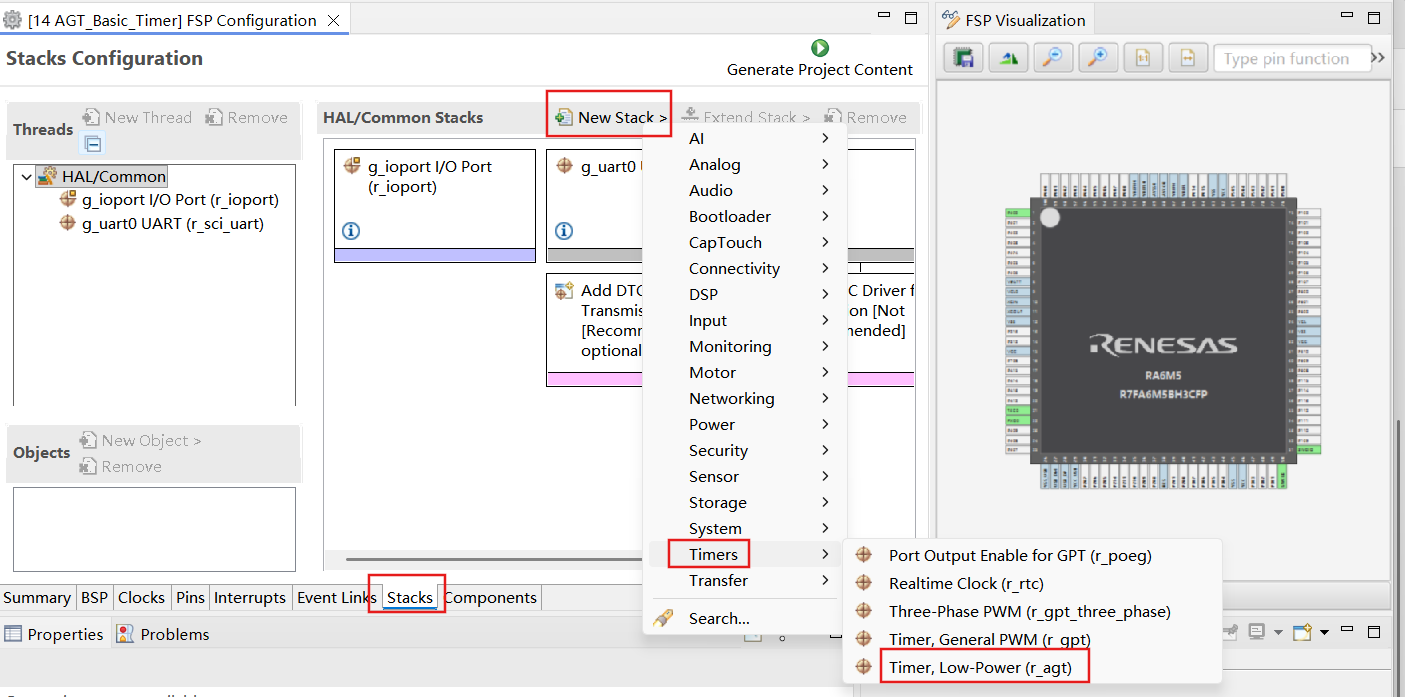Image resolution: width=1405 pixels, height=697 pixels.
Task: Open dropdown arrow beside open console icon
Action: coord(1277,632)
